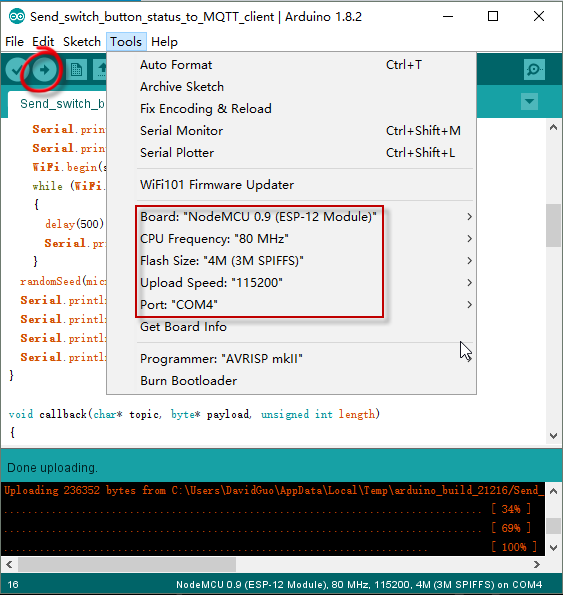Click the console horizontal scroll left arrow
This screenshot has height=595, width=563.
pos(9,565)
